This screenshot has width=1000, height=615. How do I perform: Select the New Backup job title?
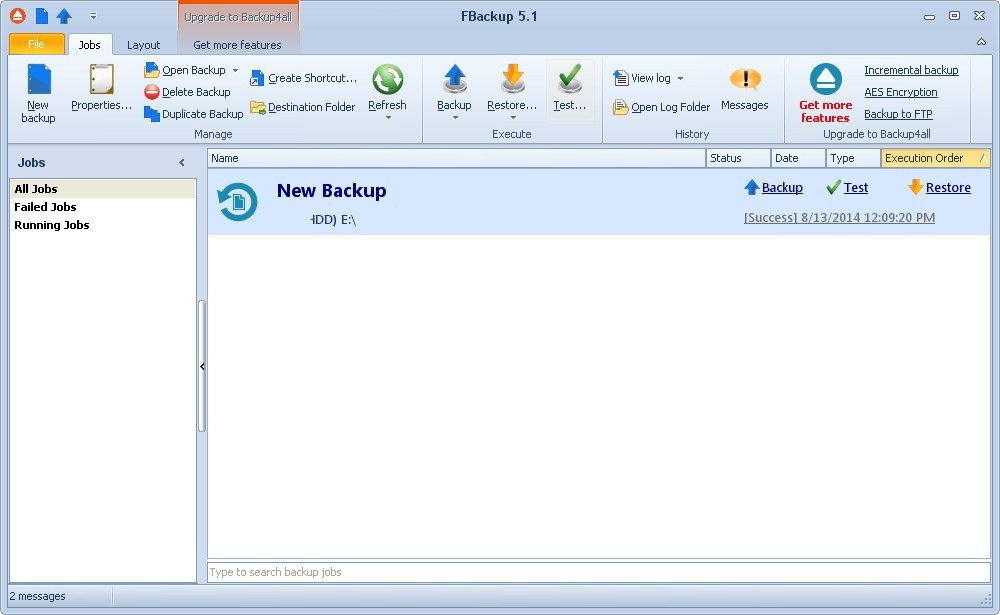[332, 191]
